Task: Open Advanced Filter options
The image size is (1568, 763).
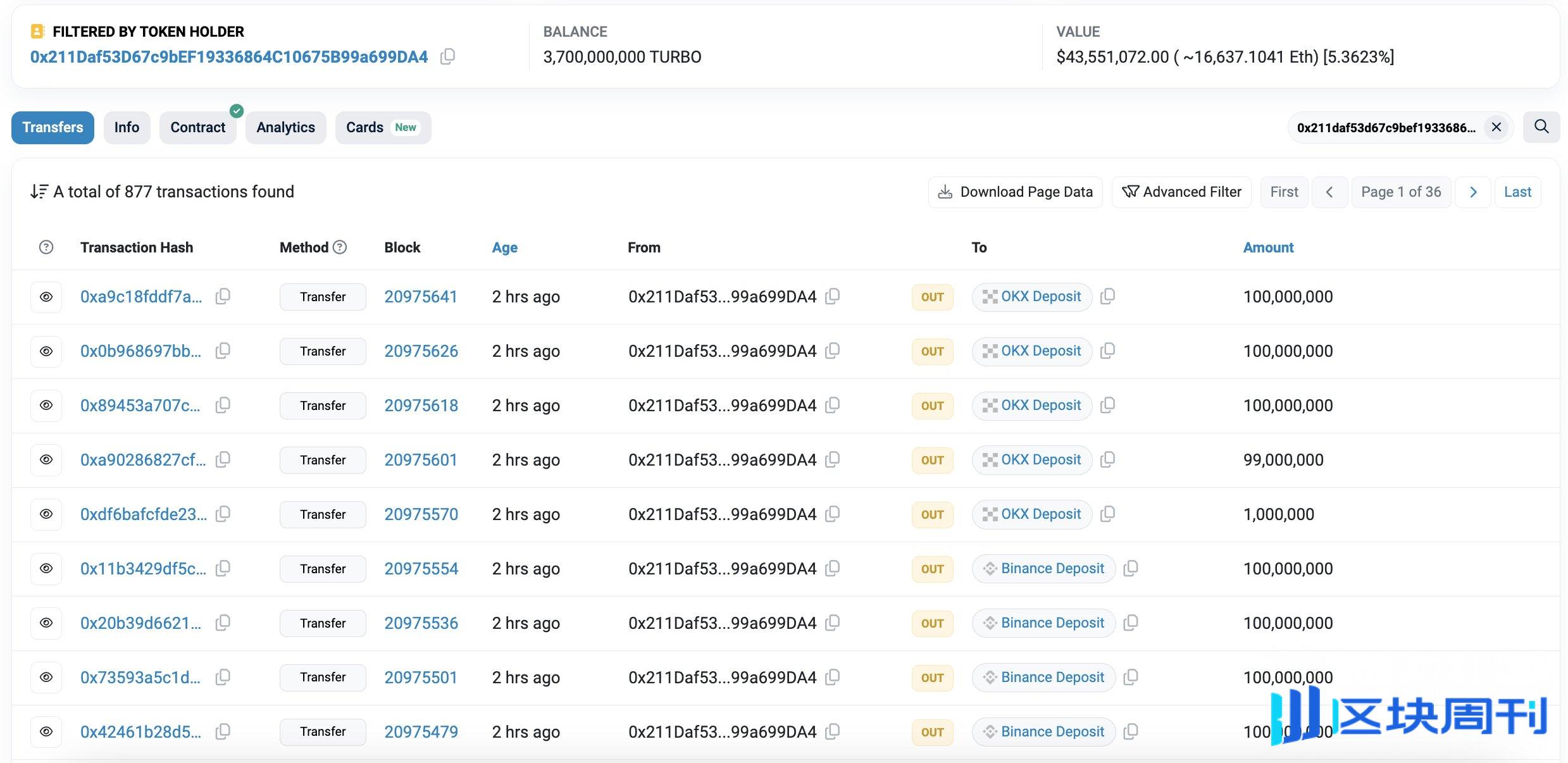Action: pyautogui.click(x=1181, y=192)
